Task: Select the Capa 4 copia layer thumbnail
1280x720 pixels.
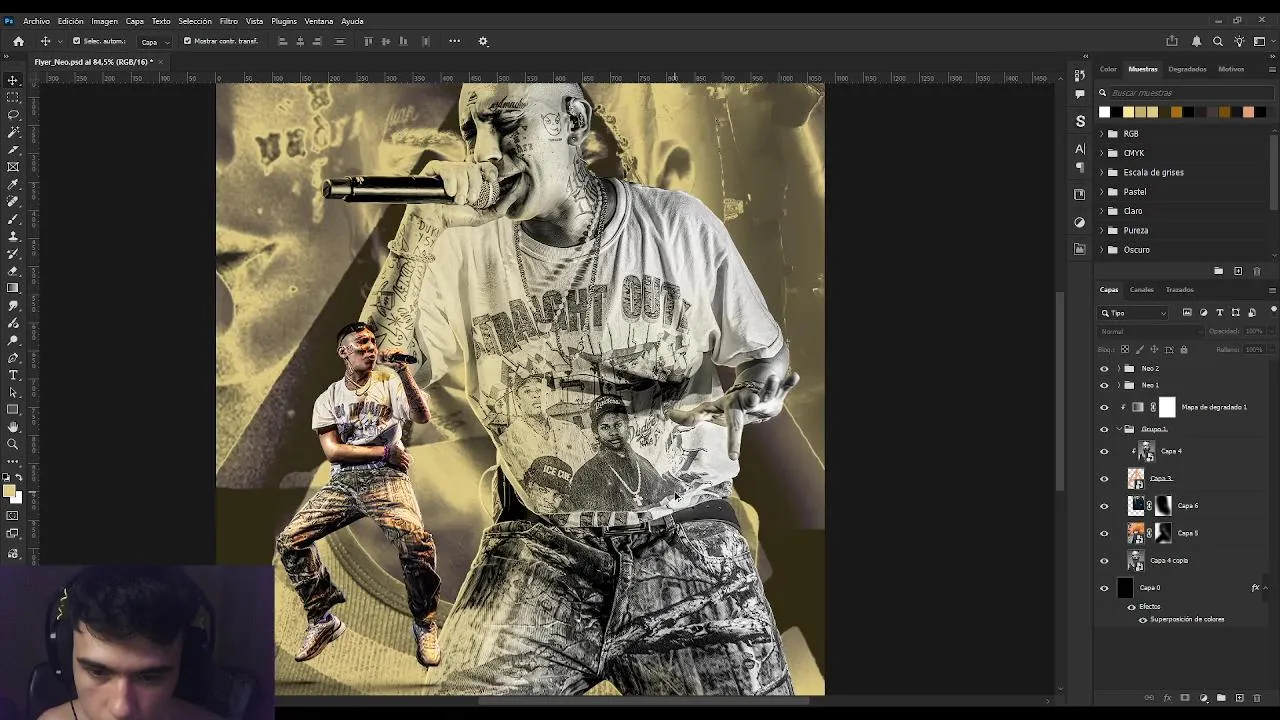Action: tap(1135, 560)
